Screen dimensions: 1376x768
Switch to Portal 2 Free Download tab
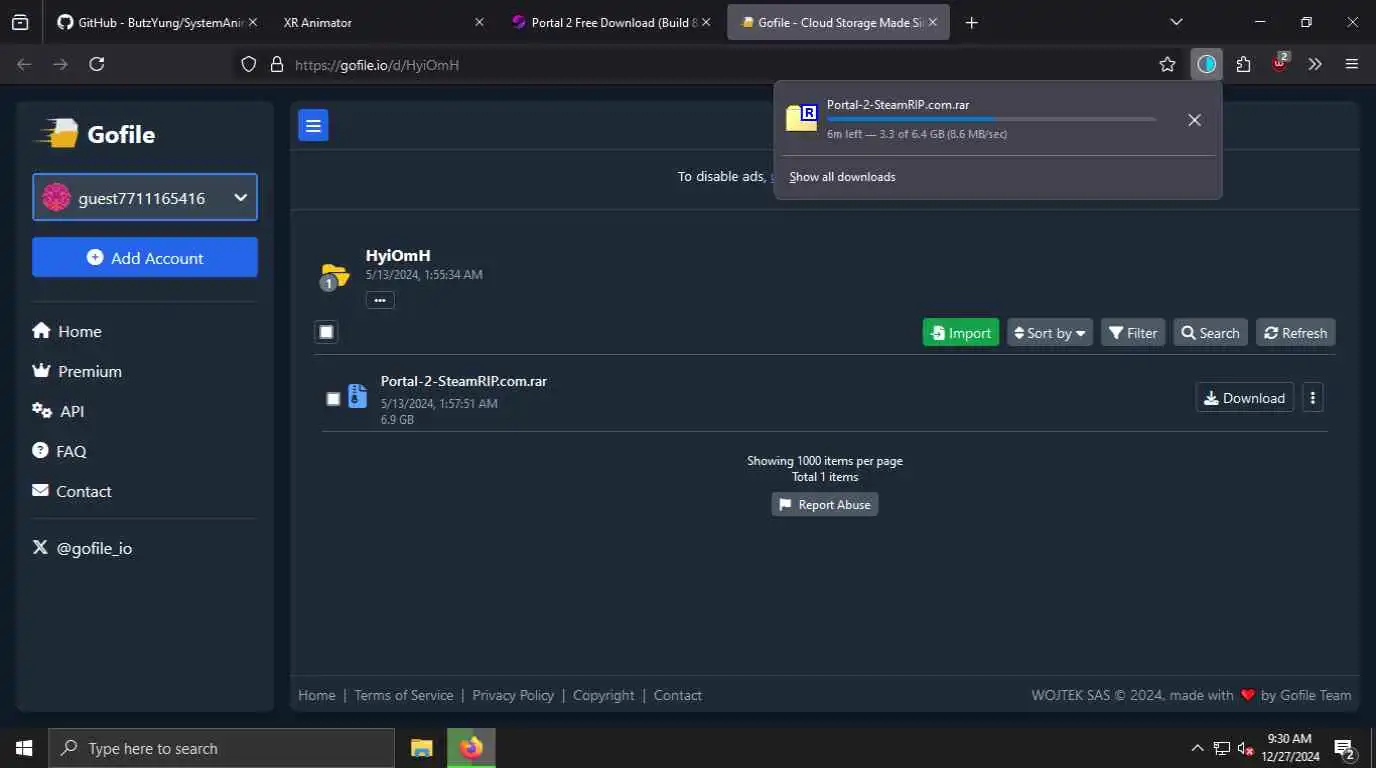click(x=610, y=22)
